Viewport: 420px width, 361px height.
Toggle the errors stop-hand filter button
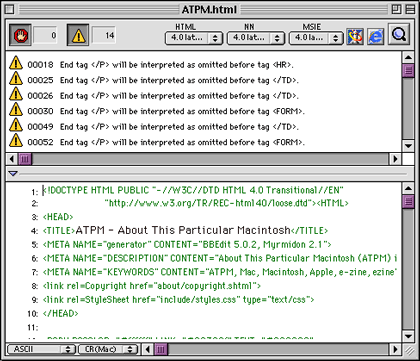tap(20, 35)
